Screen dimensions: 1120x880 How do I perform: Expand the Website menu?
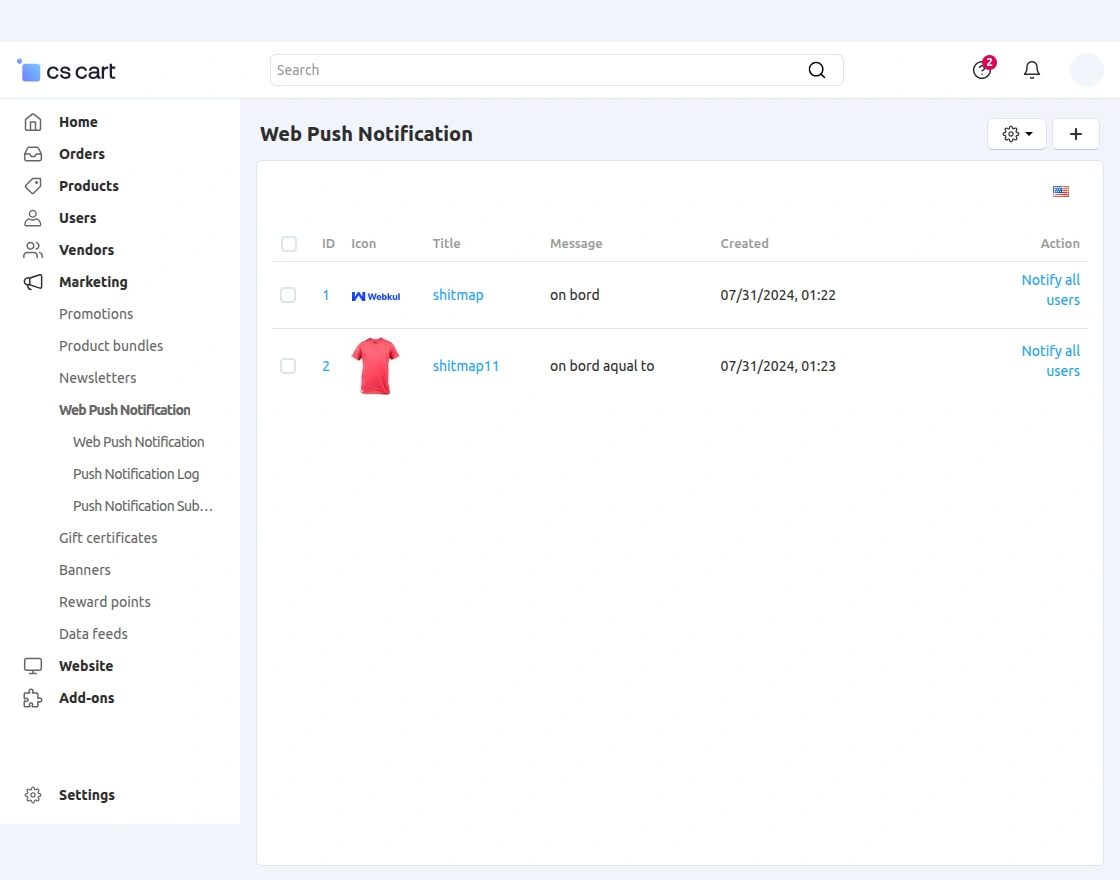(x=86, y=666)
